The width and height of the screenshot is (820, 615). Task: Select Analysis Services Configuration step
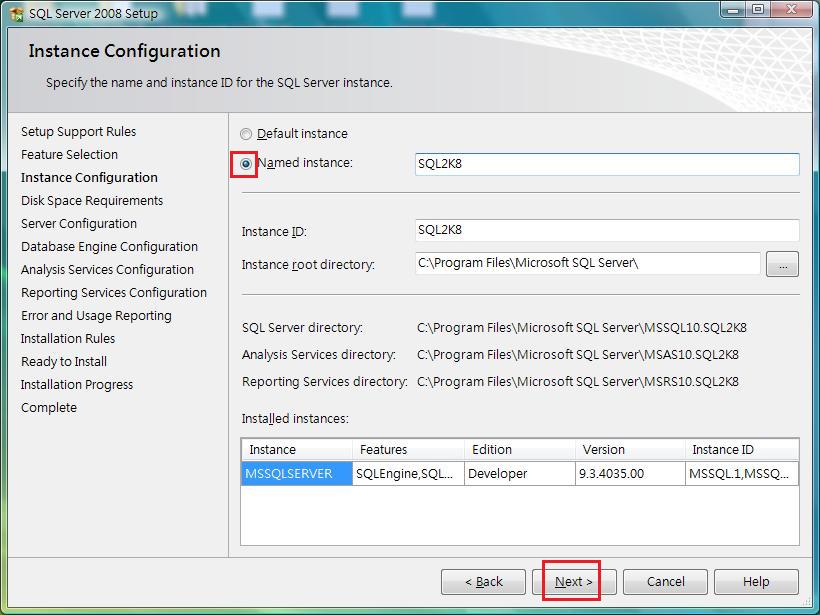107,270
